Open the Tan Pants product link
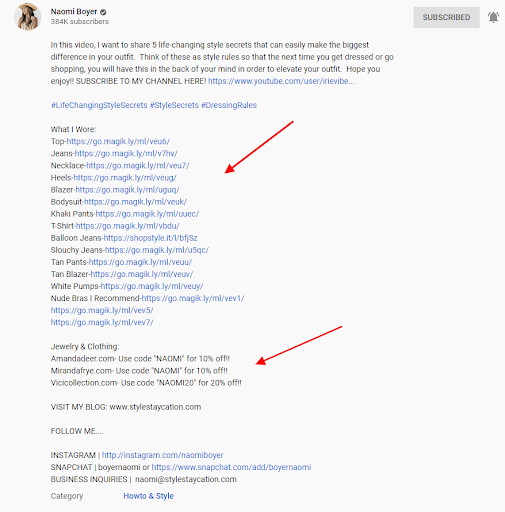The height and width of the screenshot is (512, 505). pyautogui.click(x=140, y=262)
